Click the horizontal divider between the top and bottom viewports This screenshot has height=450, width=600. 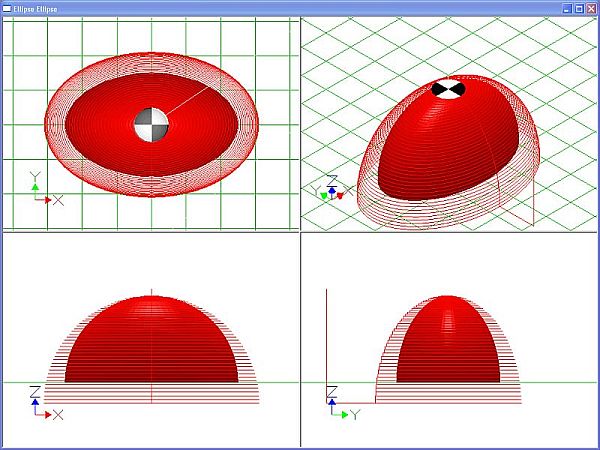[150, 232]
